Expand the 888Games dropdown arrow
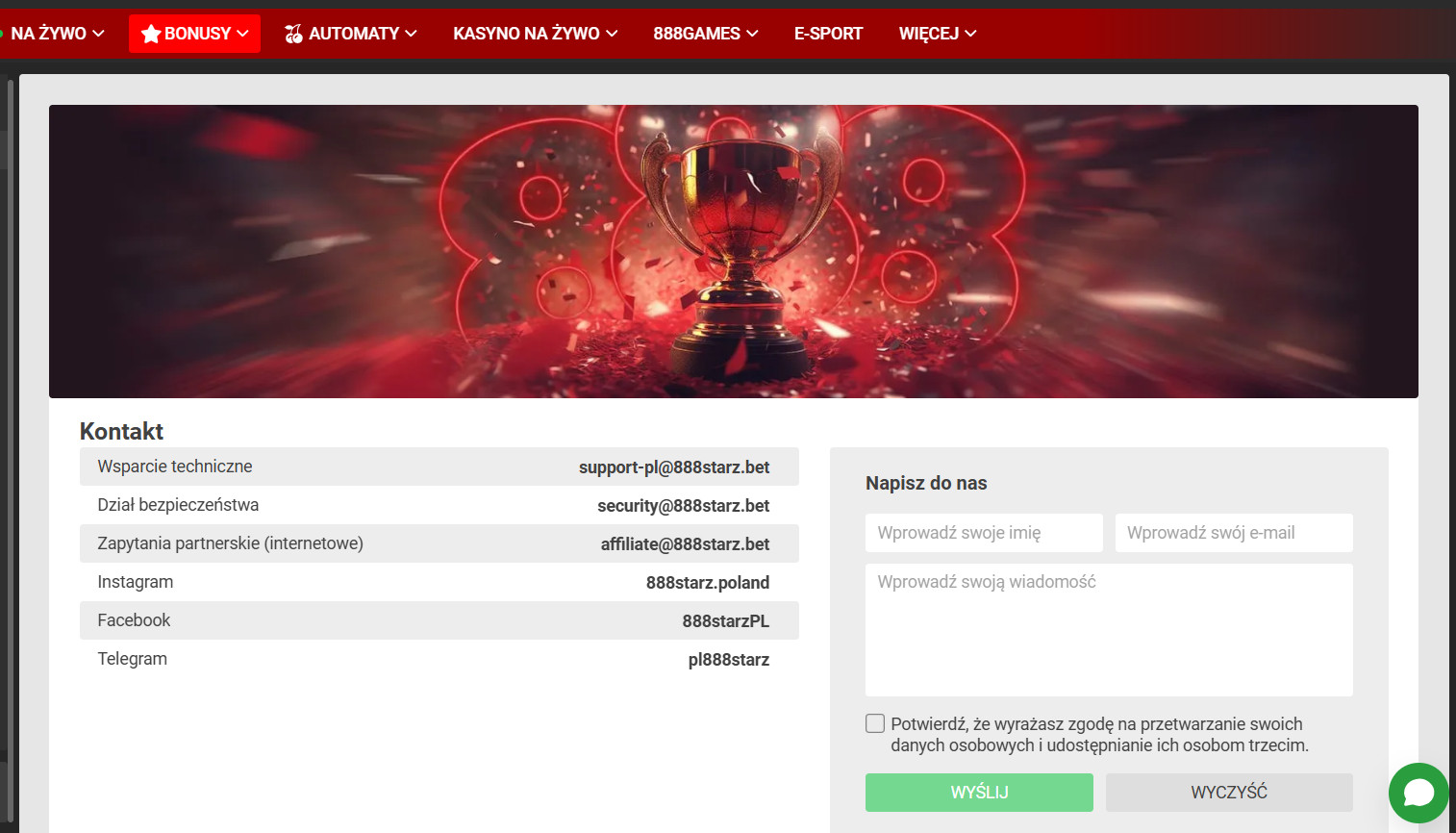The height and width of the screenshot is (833, 1456). (752, 34)
